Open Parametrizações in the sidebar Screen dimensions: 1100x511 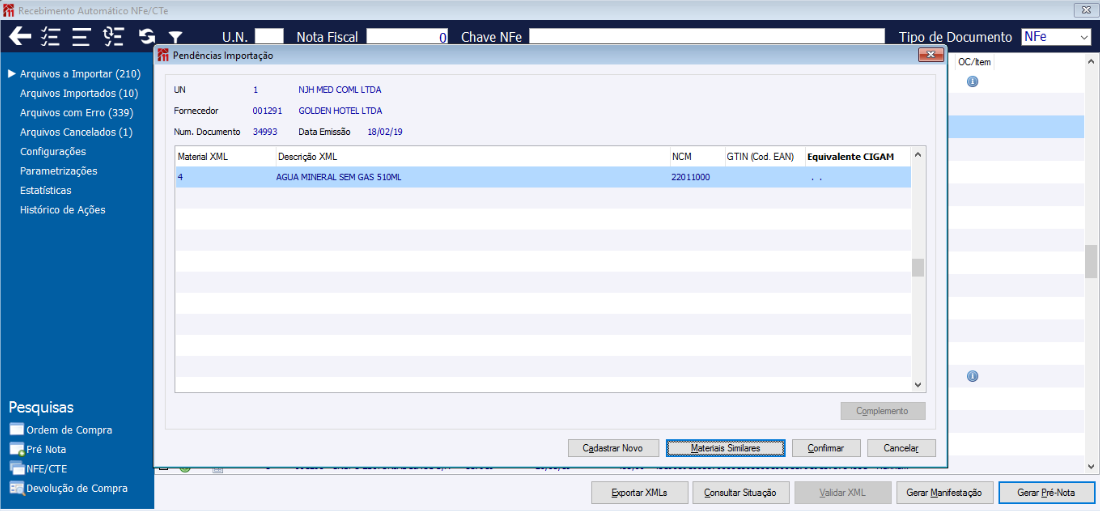(59, 171)
